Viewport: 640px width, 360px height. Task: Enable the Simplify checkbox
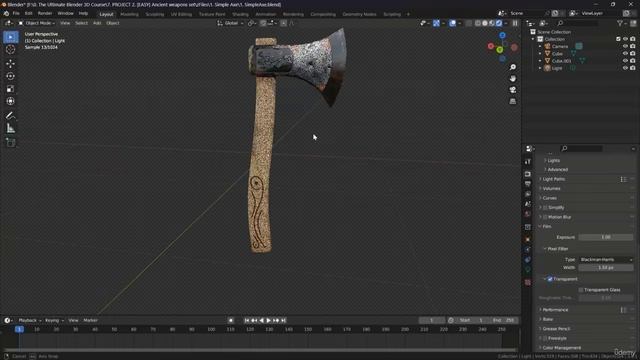click(x=545, y=208)
